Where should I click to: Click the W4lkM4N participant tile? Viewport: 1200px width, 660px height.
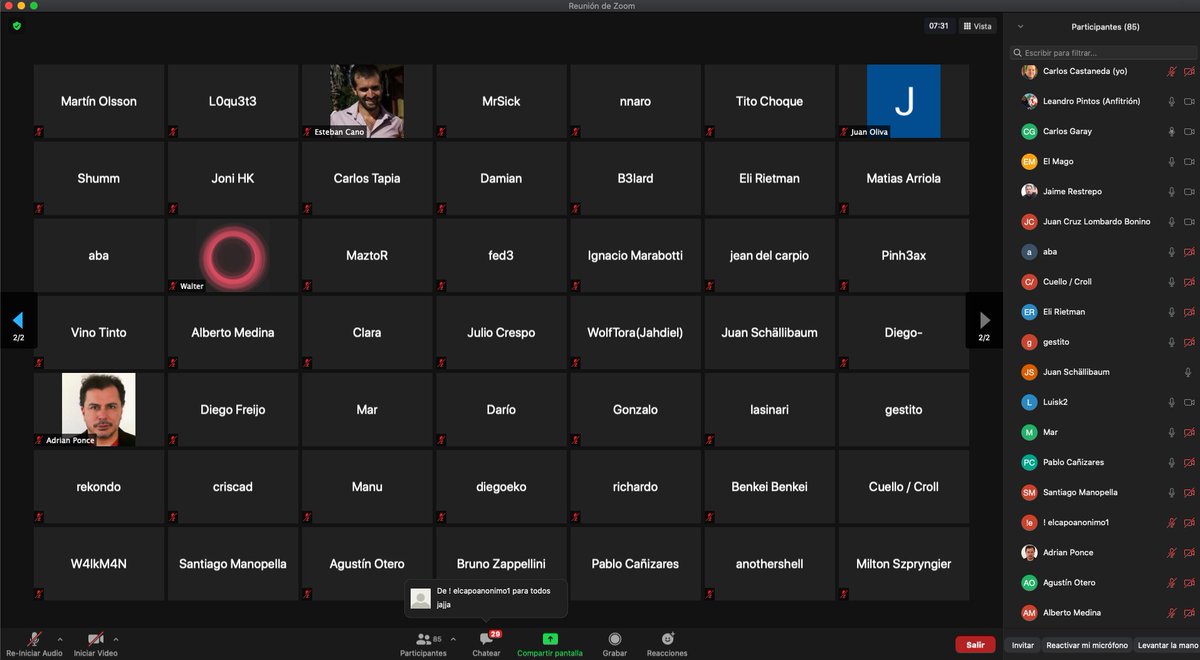(99, 564)
